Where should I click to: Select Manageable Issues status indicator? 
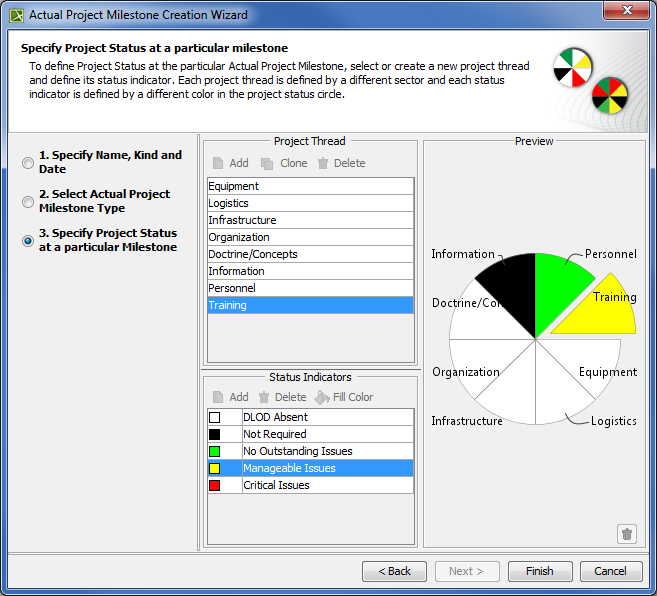click(x=310, y=468)
